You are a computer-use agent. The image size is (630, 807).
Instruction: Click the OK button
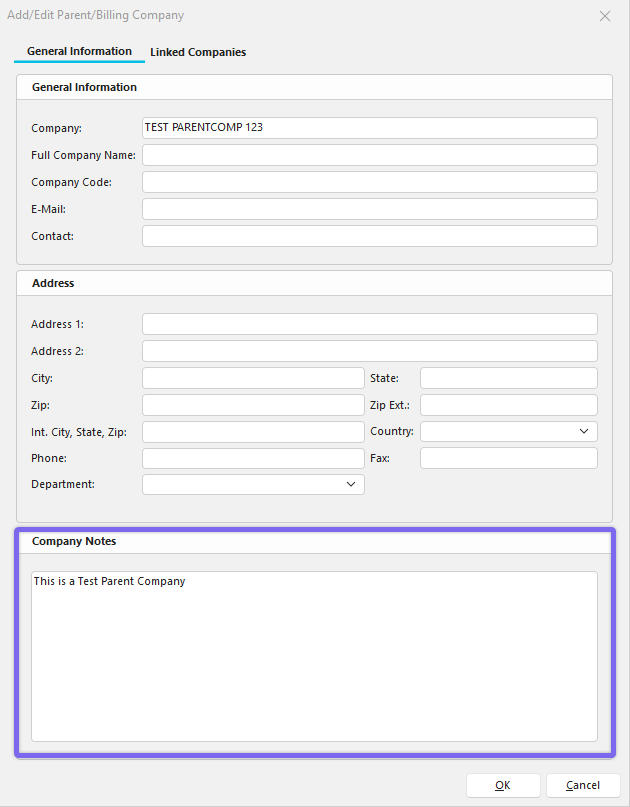[503, 785]
